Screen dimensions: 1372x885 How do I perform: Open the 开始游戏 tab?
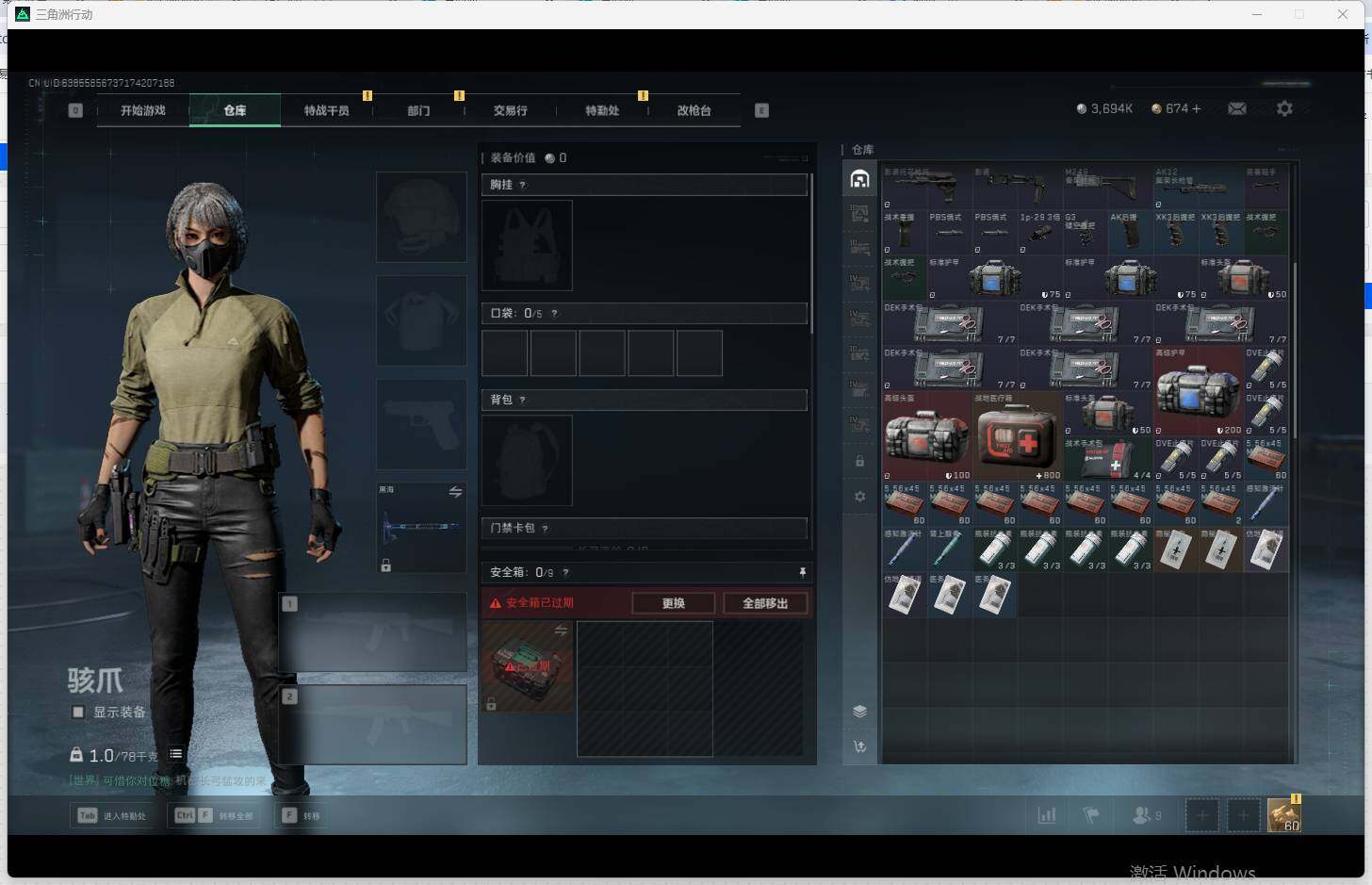(143, 110)
